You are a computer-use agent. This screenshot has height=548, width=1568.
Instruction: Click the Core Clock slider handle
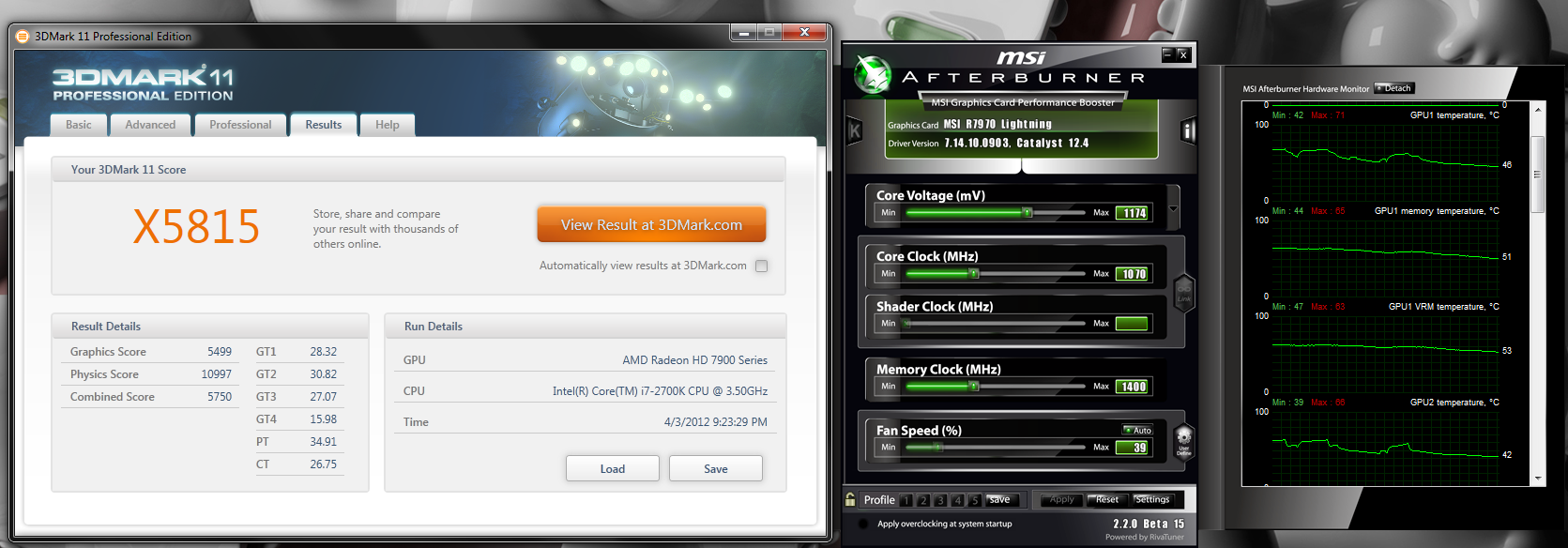(x=974, y=274)
